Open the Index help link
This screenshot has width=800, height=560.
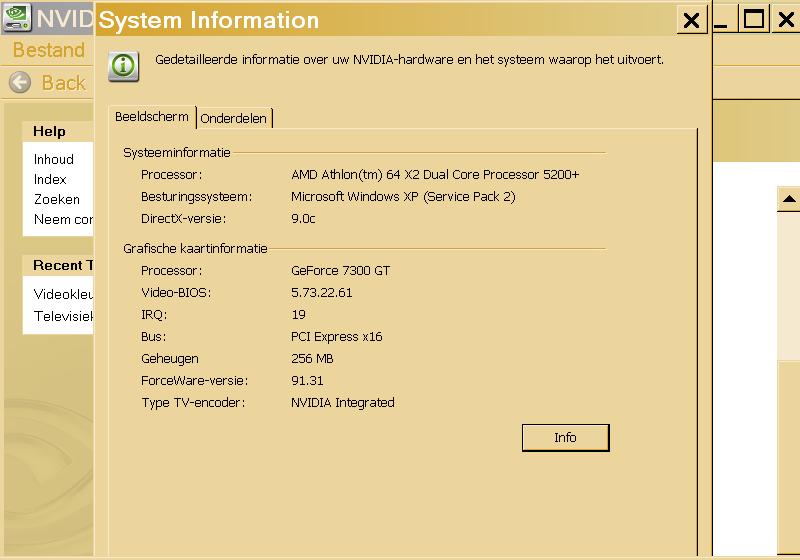pyautogui.click(x=50, y=180)
